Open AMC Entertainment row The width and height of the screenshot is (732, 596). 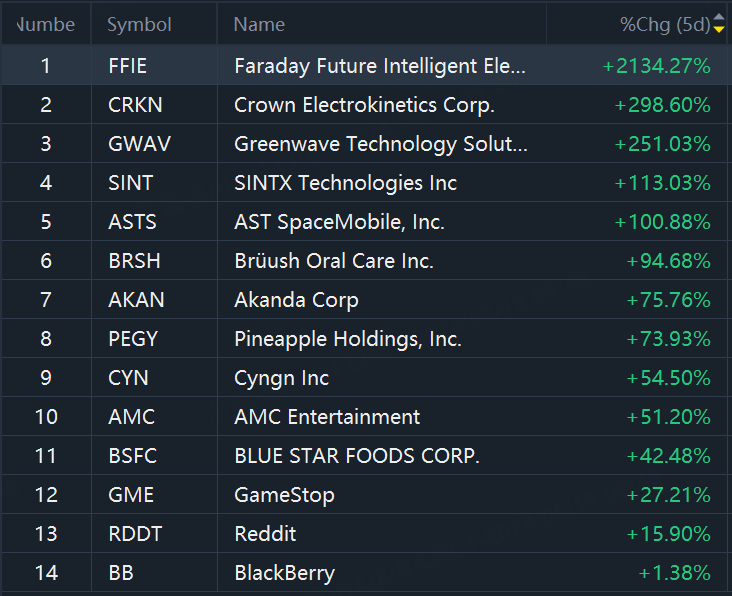[327, 417]
